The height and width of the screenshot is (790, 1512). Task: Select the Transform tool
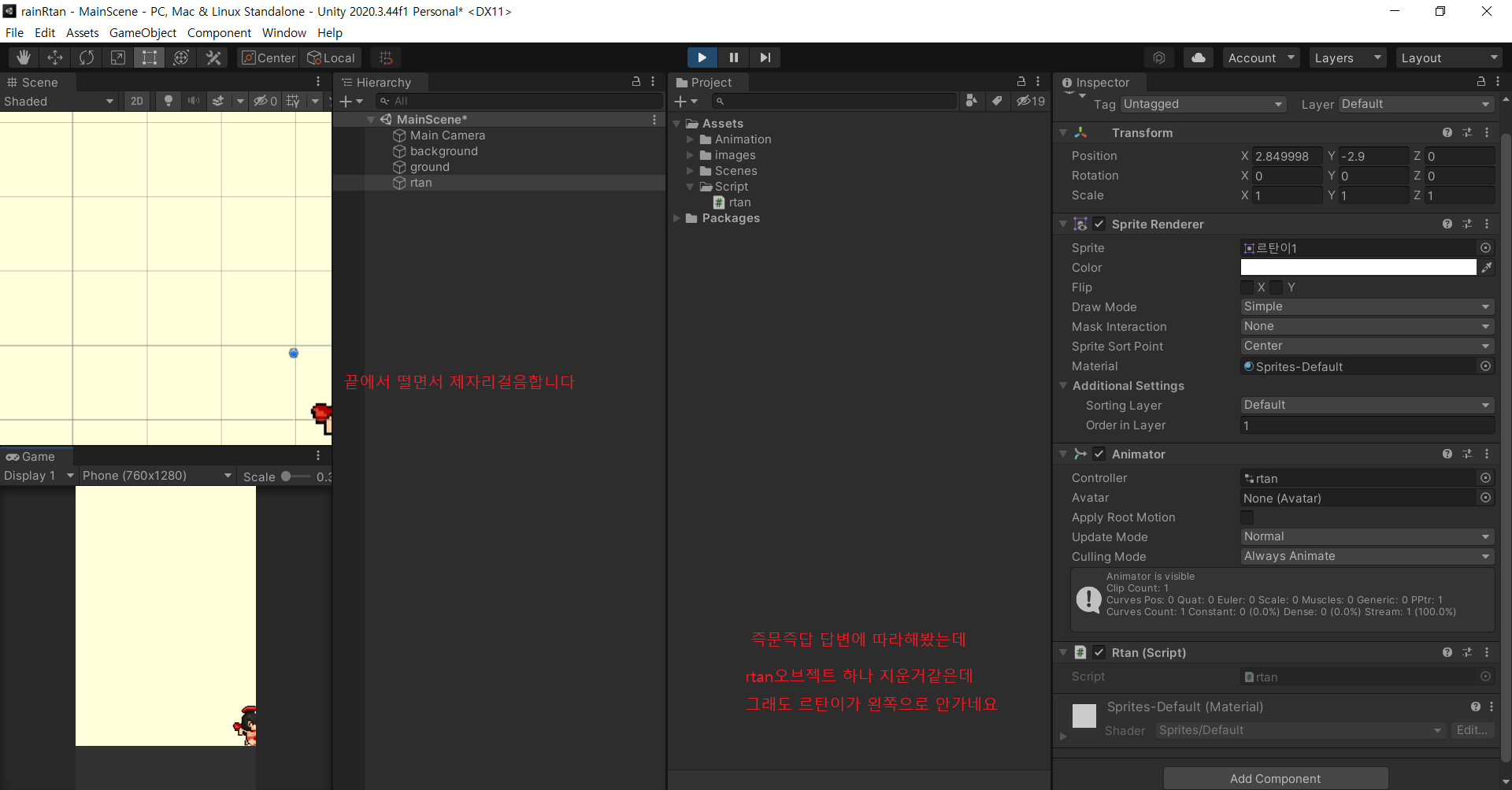point(181,57)
